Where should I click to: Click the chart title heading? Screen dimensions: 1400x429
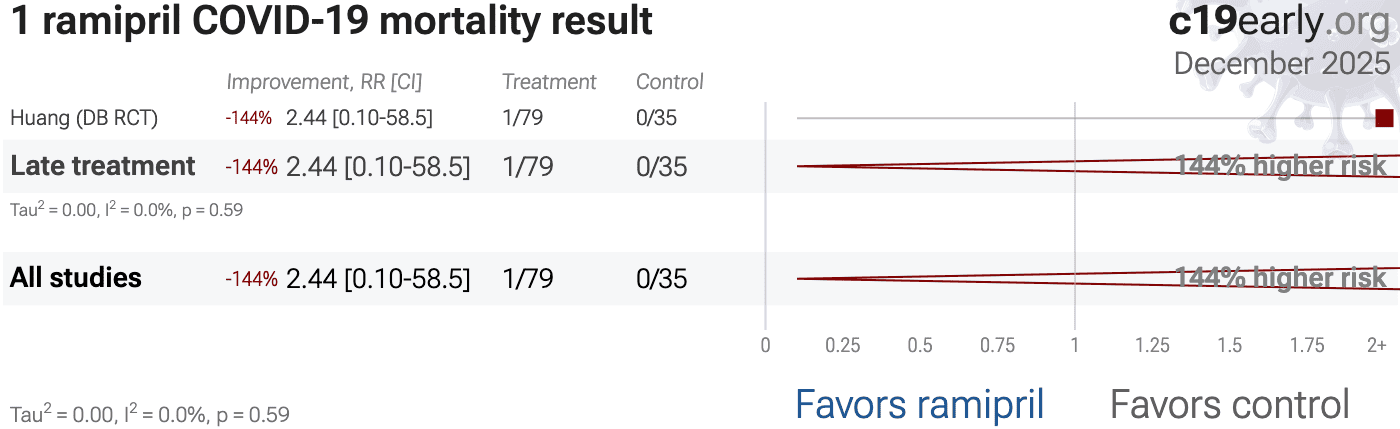click(331, 22)
